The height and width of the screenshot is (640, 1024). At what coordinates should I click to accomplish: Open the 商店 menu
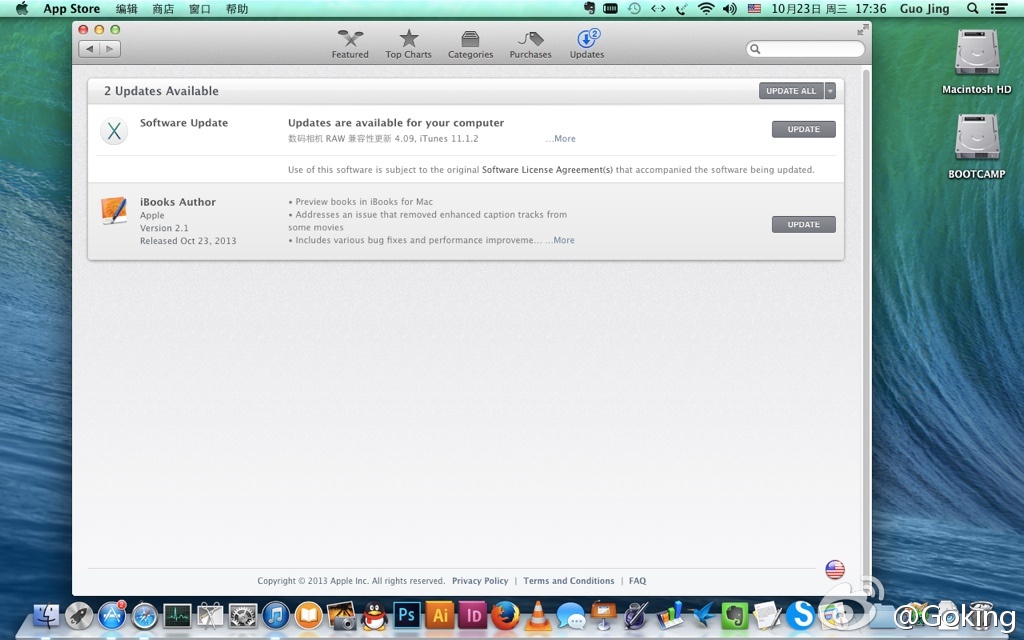(163, 8)
